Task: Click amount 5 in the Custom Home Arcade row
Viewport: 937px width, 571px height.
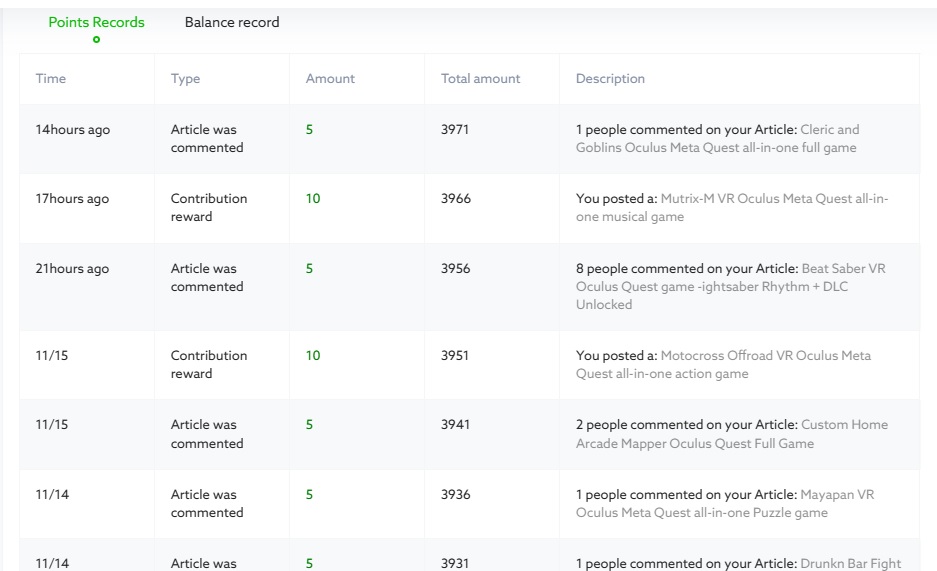Action: (310, 425)
